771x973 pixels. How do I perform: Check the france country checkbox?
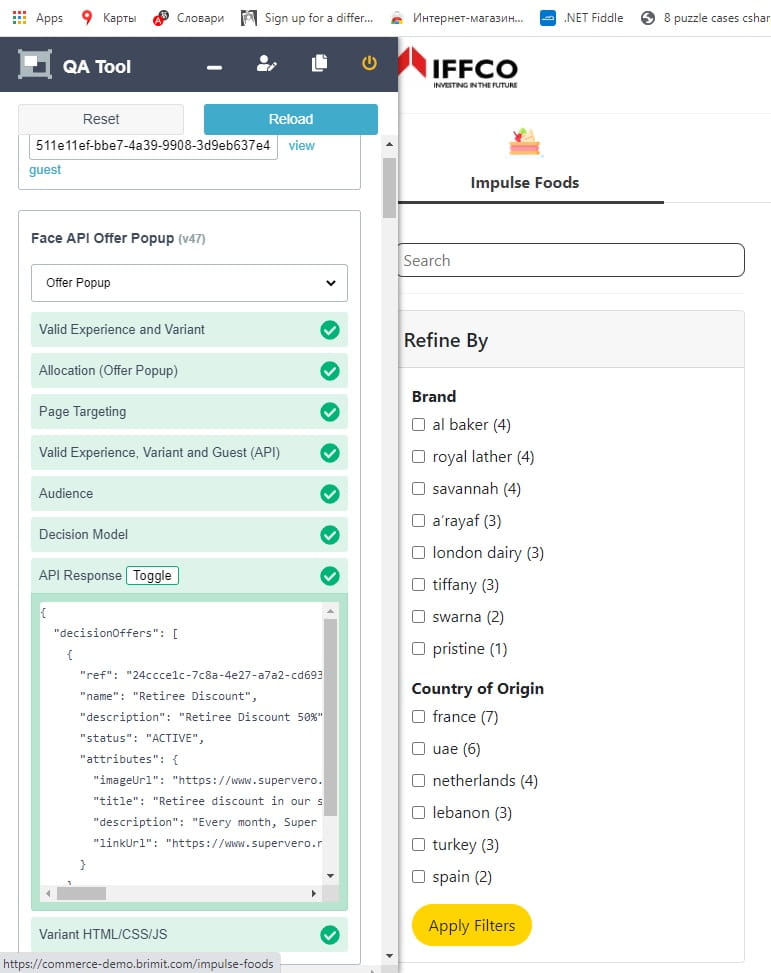(x=418, y=716)
